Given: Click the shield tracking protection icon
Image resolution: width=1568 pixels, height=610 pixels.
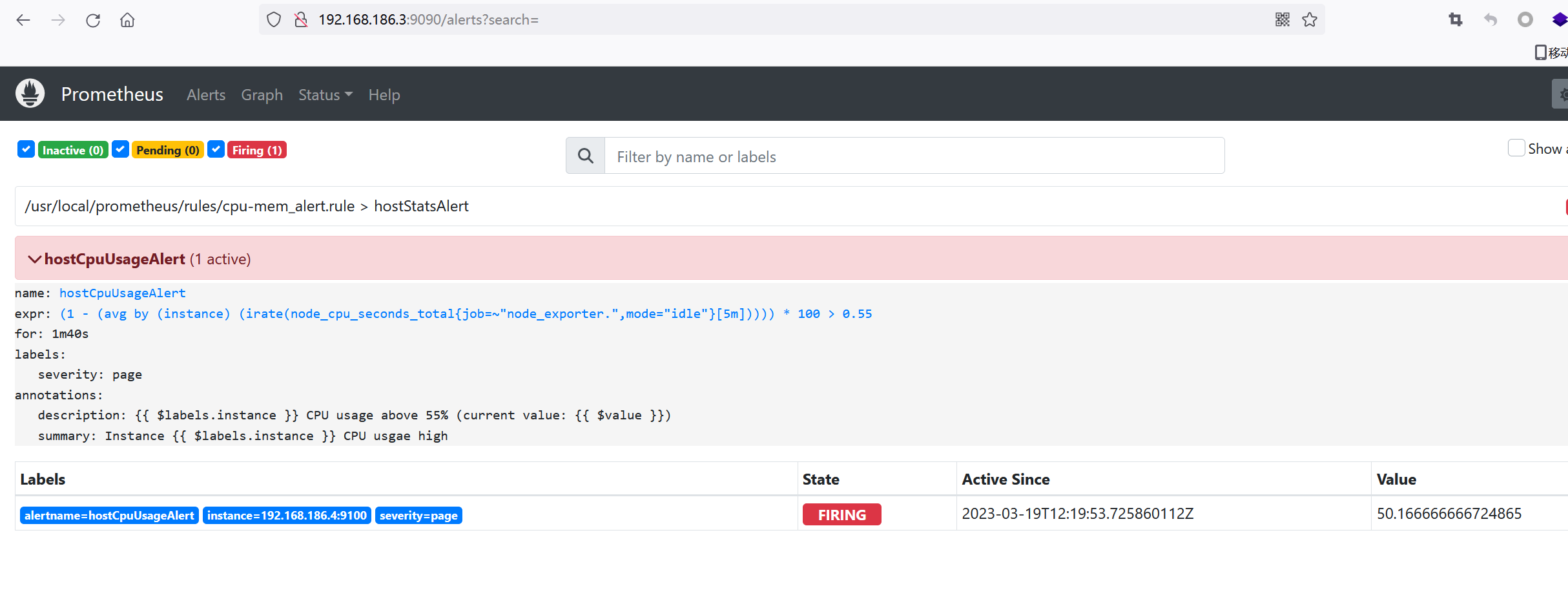Looking at the screenshot, I should click(x=274, y=20).
